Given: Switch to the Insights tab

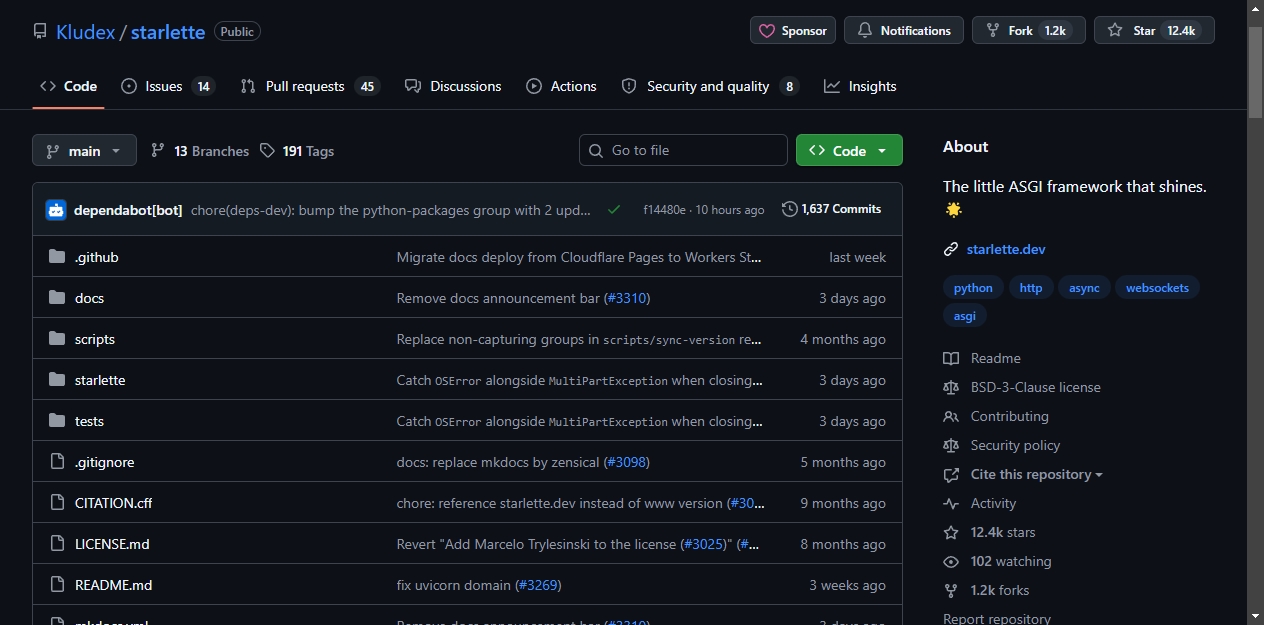Looking at the screenshot, I should click(x=860, y=86).
